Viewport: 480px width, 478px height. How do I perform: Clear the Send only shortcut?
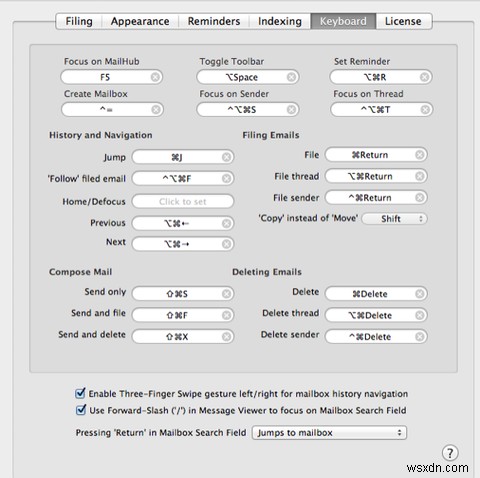pyautogui.click(x=226, y=294)
